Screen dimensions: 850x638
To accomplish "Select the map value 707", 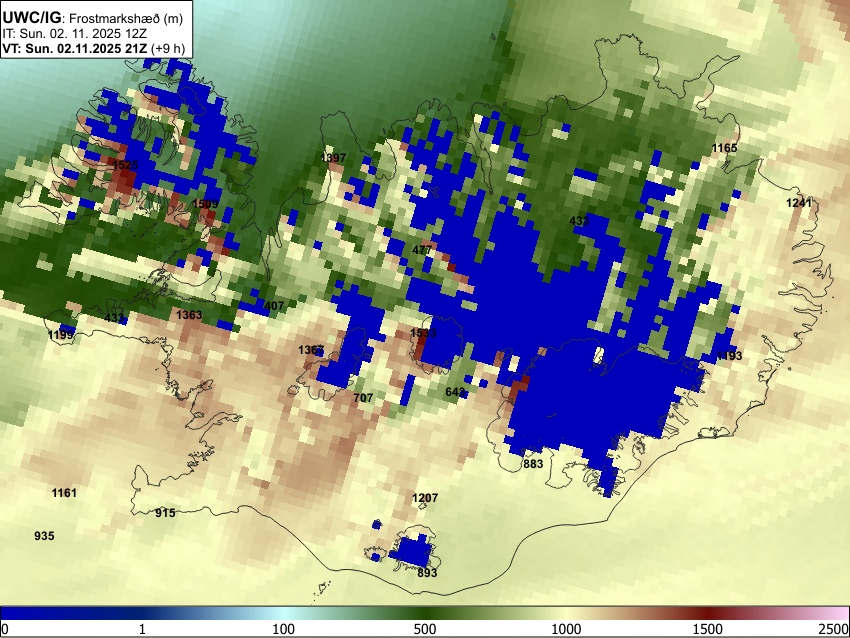I will pos(363,398).
